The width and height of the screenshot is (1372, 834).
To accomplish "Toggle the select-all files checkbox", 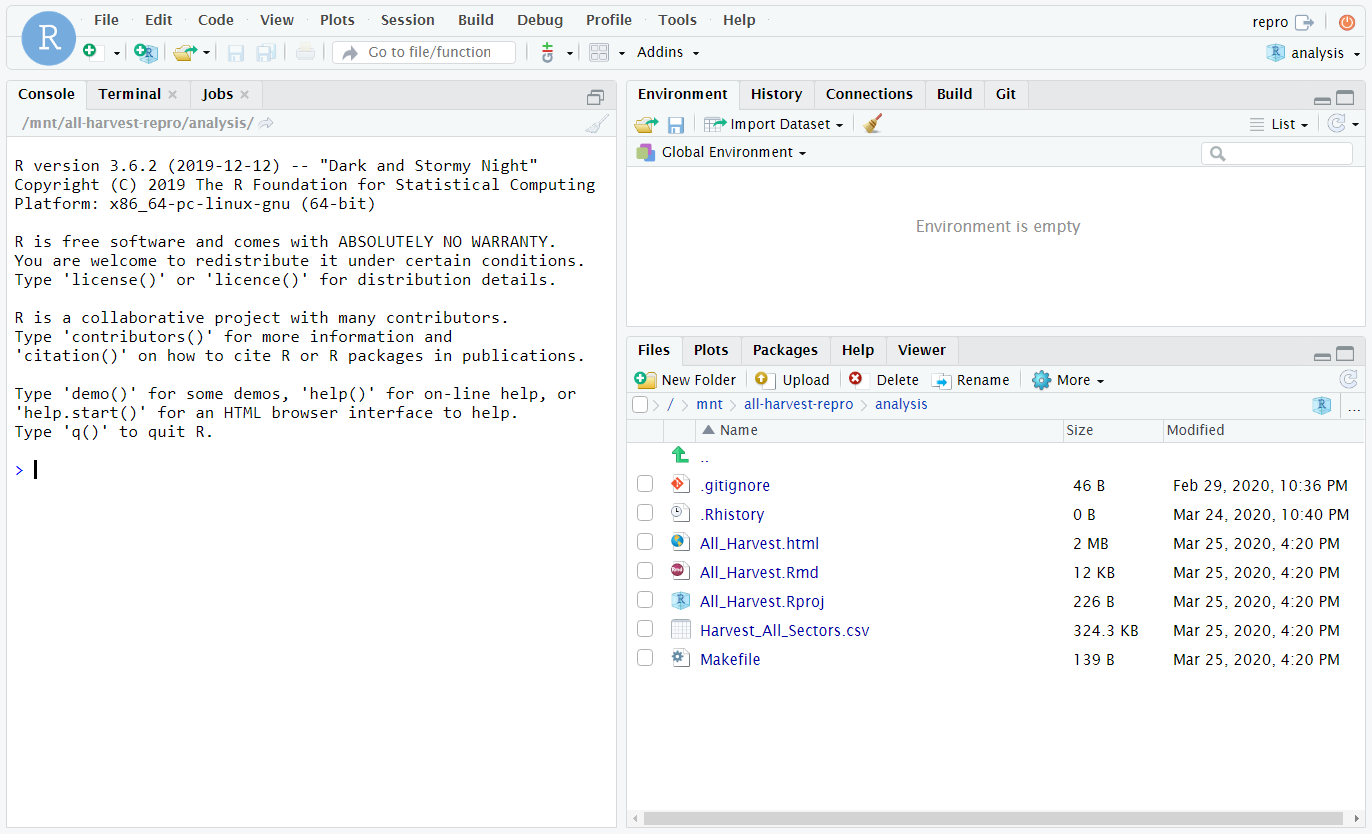I will (640, 405).
